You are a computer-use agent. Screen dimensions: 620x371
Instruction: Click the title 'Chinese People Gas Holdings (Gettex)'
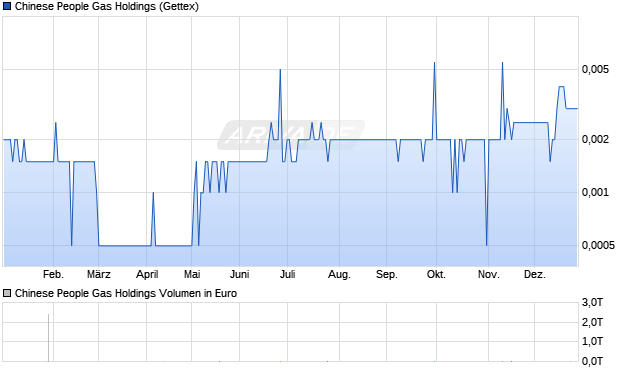[107, 7]
